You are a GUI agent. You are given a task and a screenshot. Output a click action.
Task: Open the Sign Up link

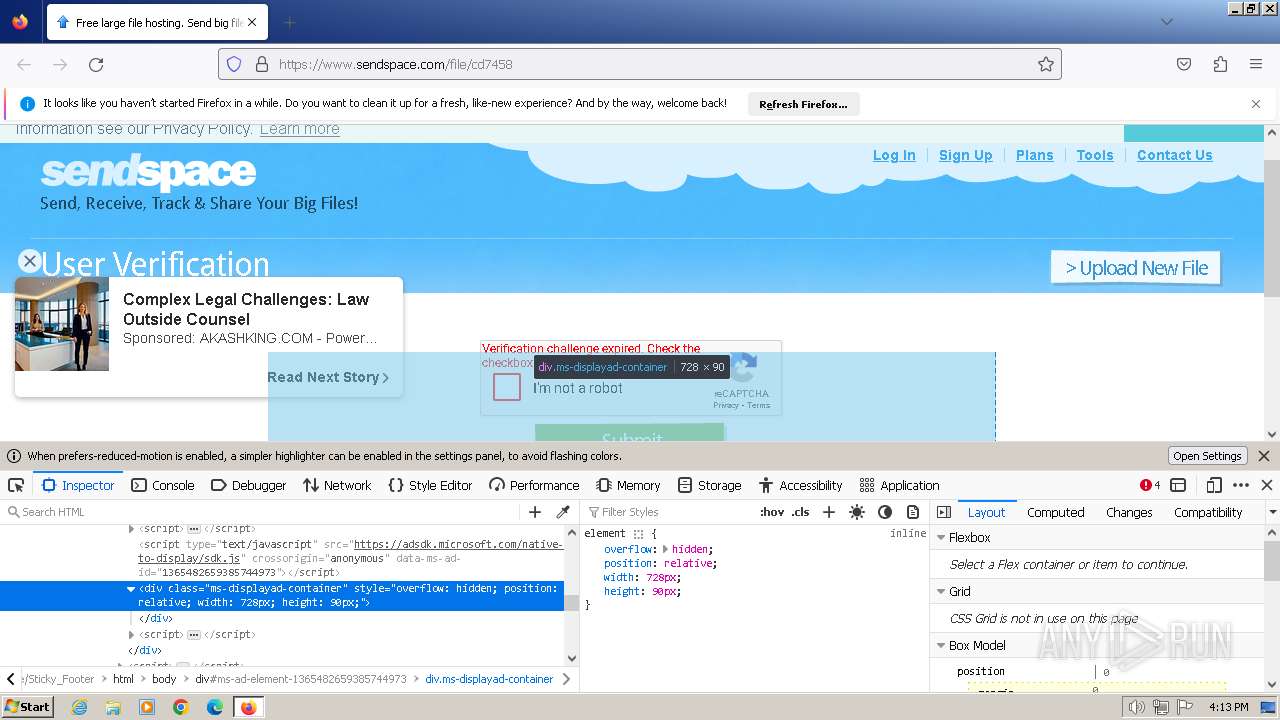[966, 155]
